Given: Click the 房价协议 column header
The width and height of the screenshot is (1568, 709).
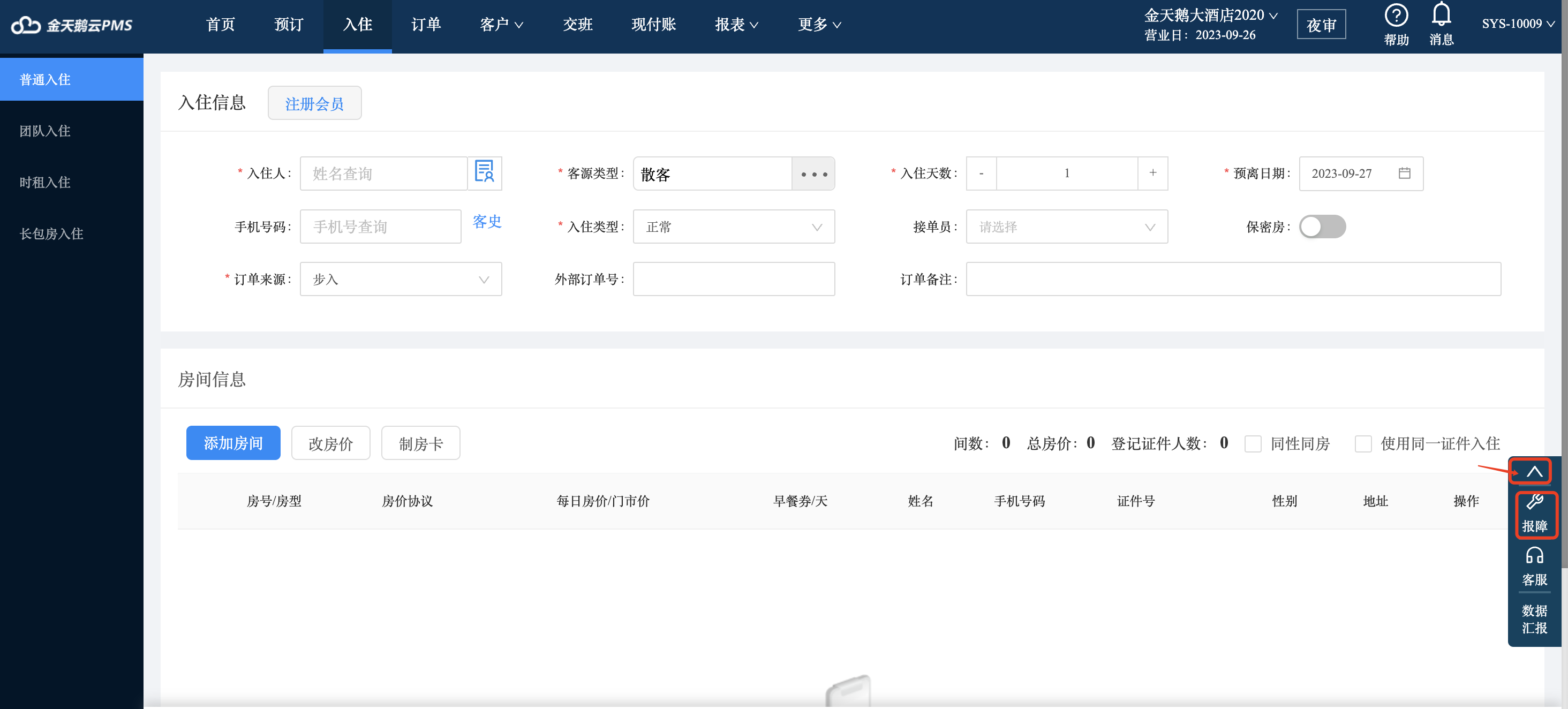Looking at the screenshot, I should [407, 501].
